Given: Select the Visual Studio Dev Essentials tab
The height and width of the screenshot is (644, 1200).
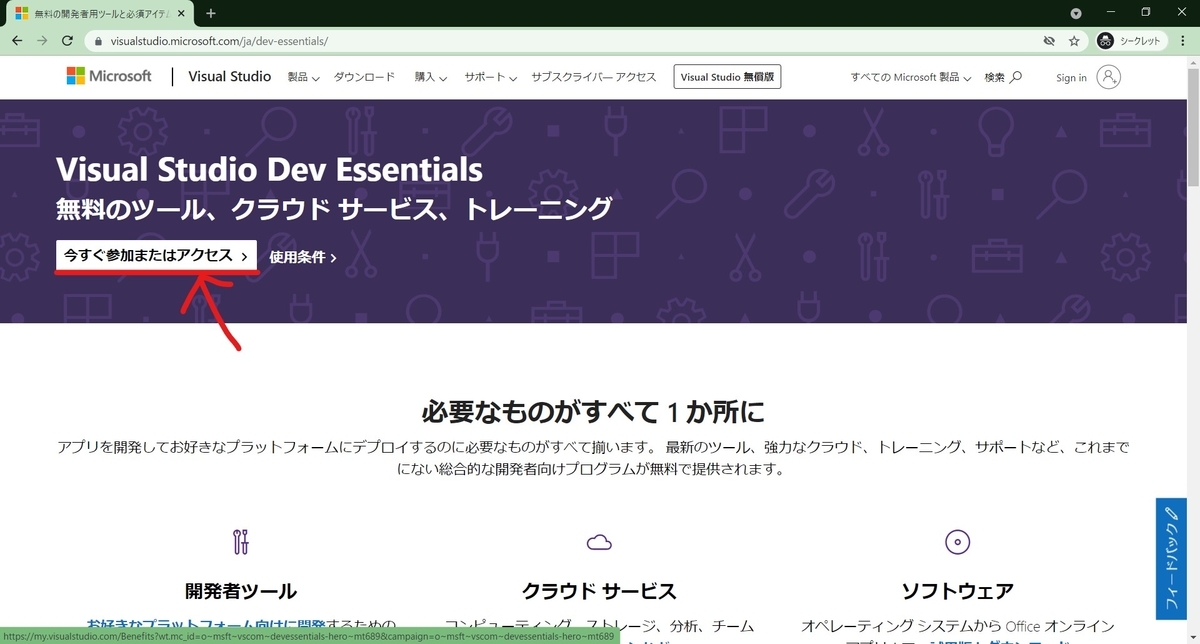Looking at the screenshot, I should (x=99, y=13).
